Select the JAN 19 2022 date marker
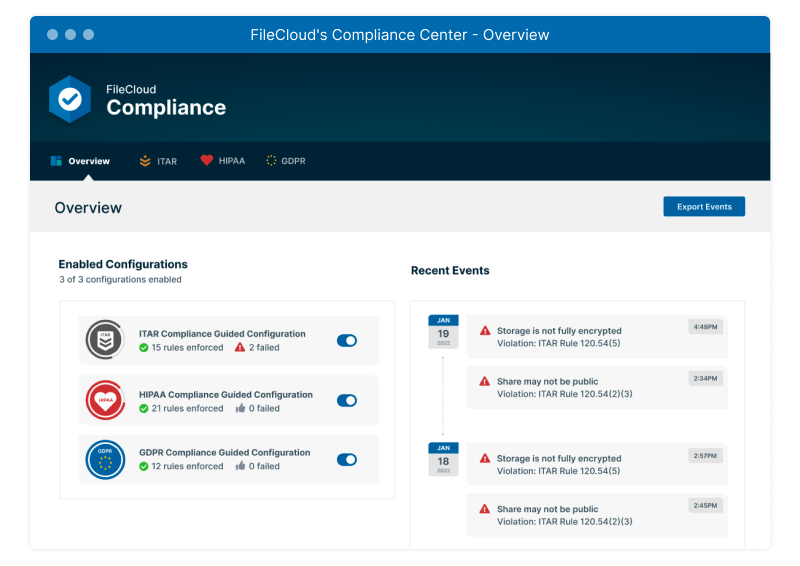800x566 pixels. click(x=443, y=332)
